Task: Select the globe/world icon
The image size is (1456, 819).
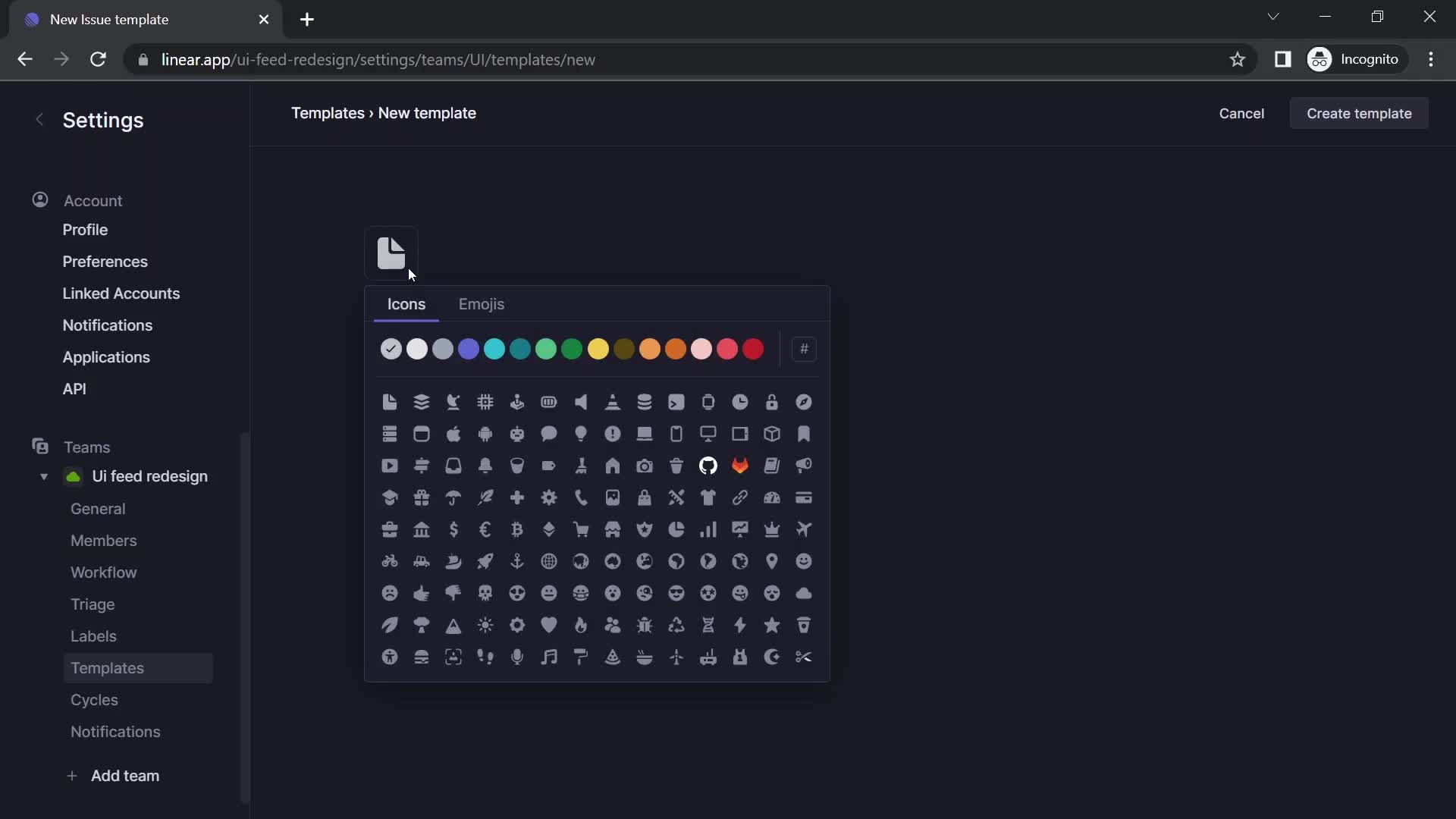Action: point(549,561)
